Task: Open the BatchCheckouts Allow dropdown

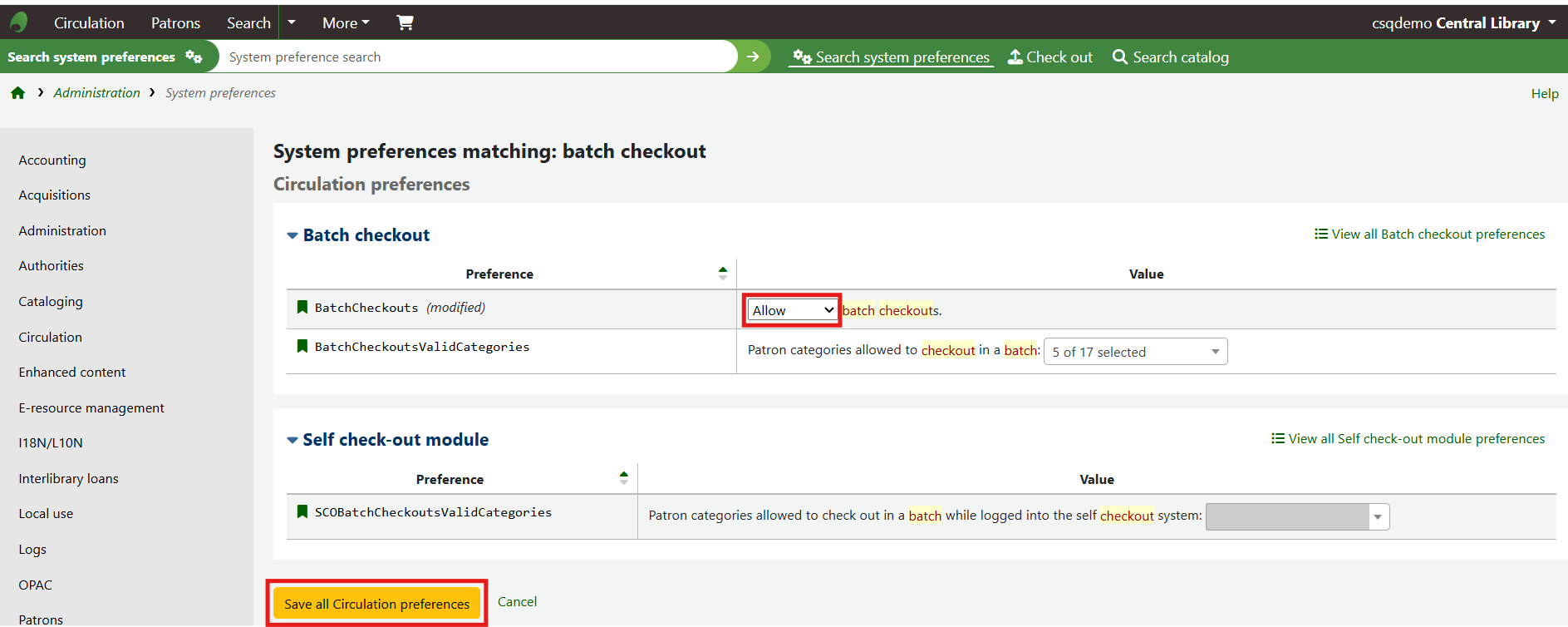Action: [x=793, y=310]
